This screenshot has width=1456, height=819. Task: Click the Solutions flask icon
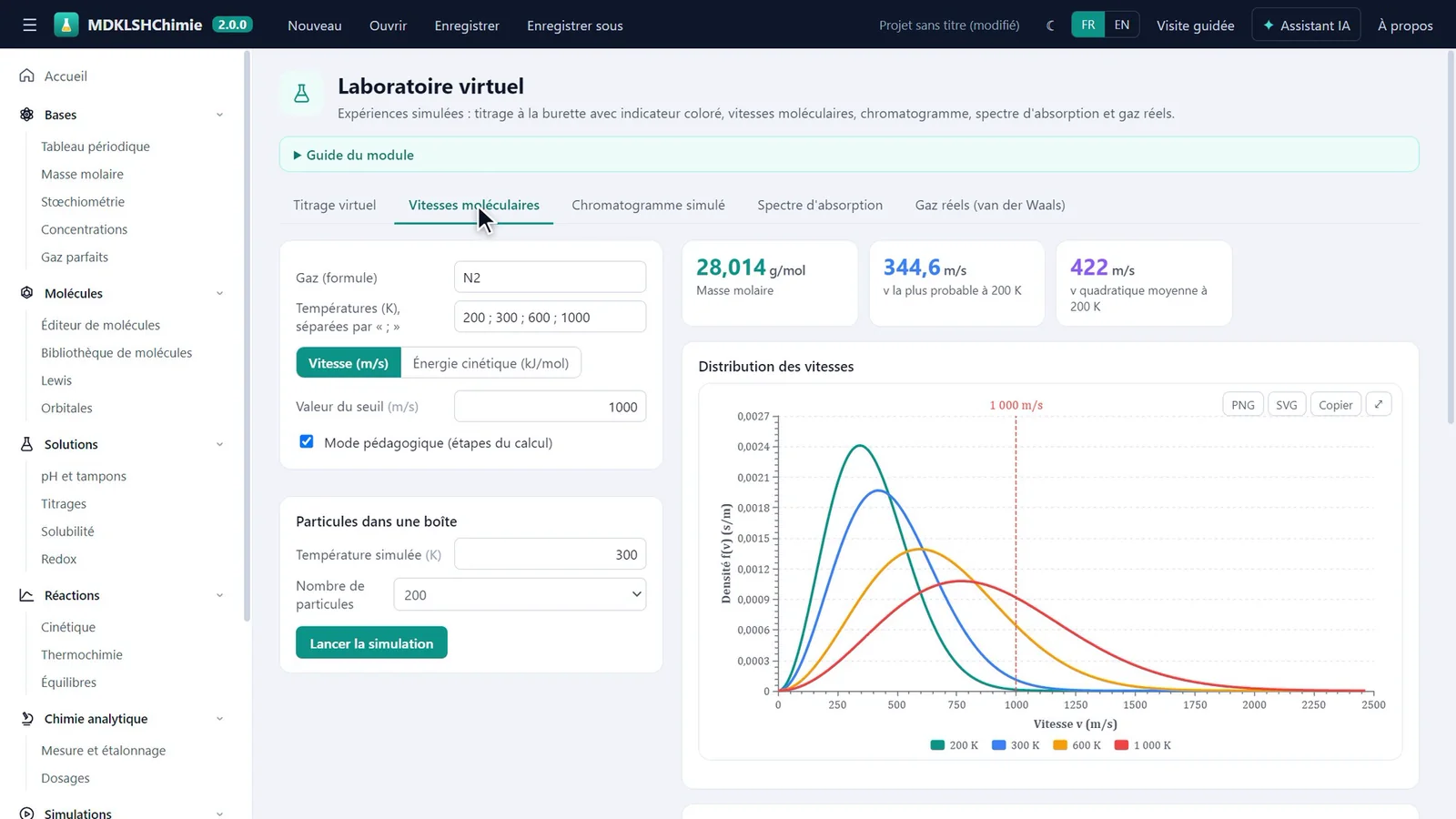click(27, 443)
